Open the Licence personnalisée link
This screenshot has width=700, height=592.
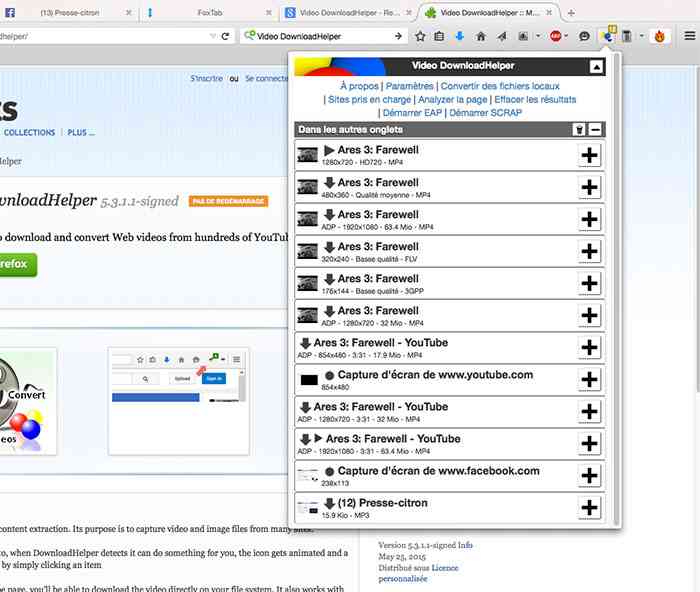coord(418,573)
